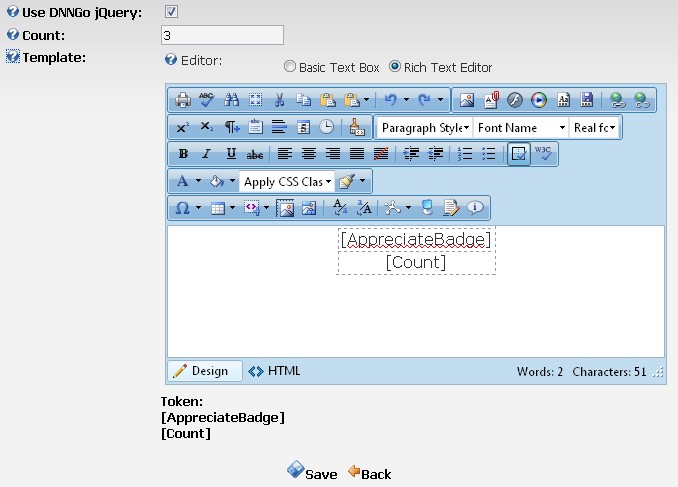The image size is (678, 487).
Task: Click the Remove Link icon
Action: [x=642, y=100]
